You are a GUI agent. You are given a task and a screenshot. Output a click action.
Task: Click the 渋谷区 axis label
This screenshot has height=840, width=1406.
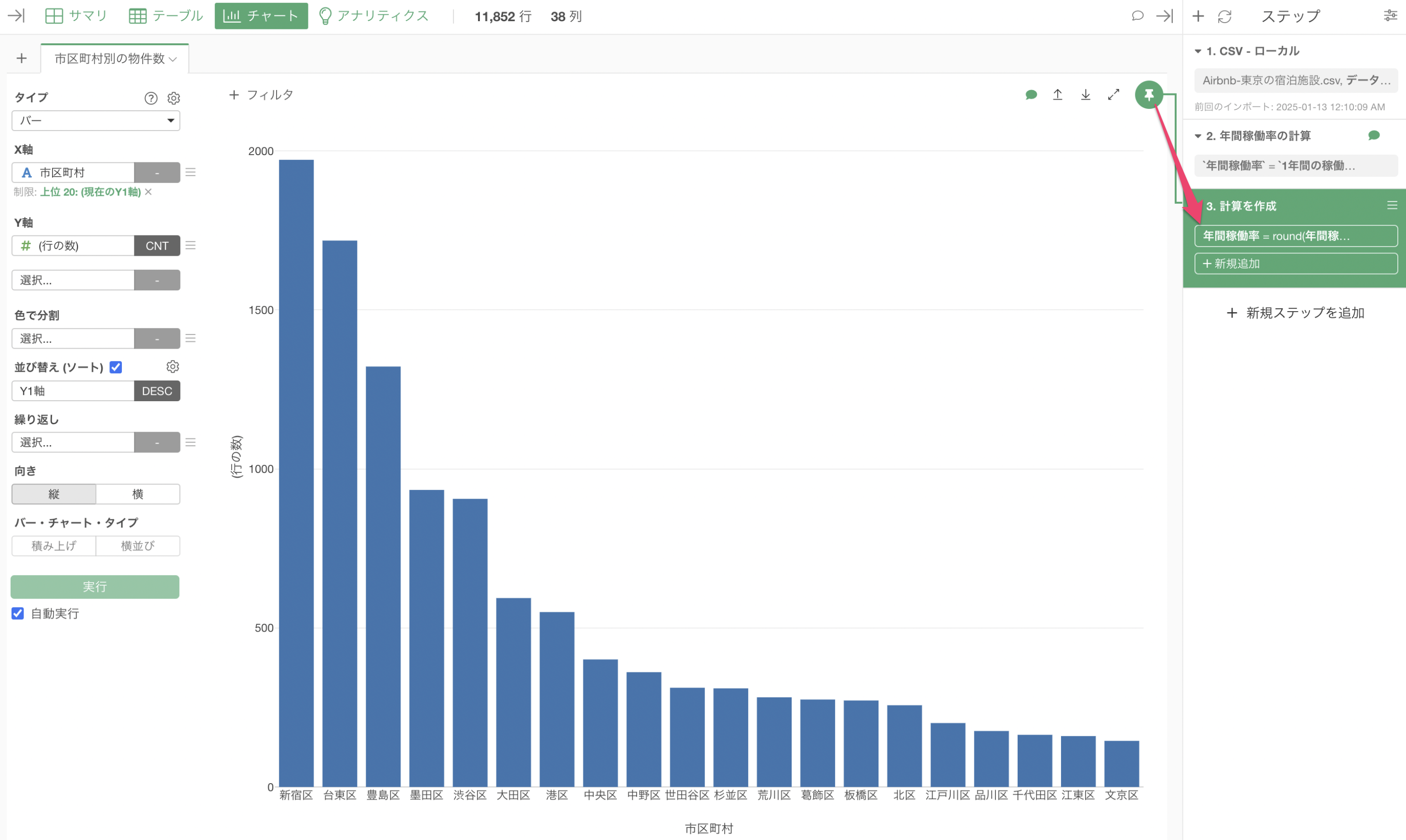pyautogui.click(x=470, y=795)
